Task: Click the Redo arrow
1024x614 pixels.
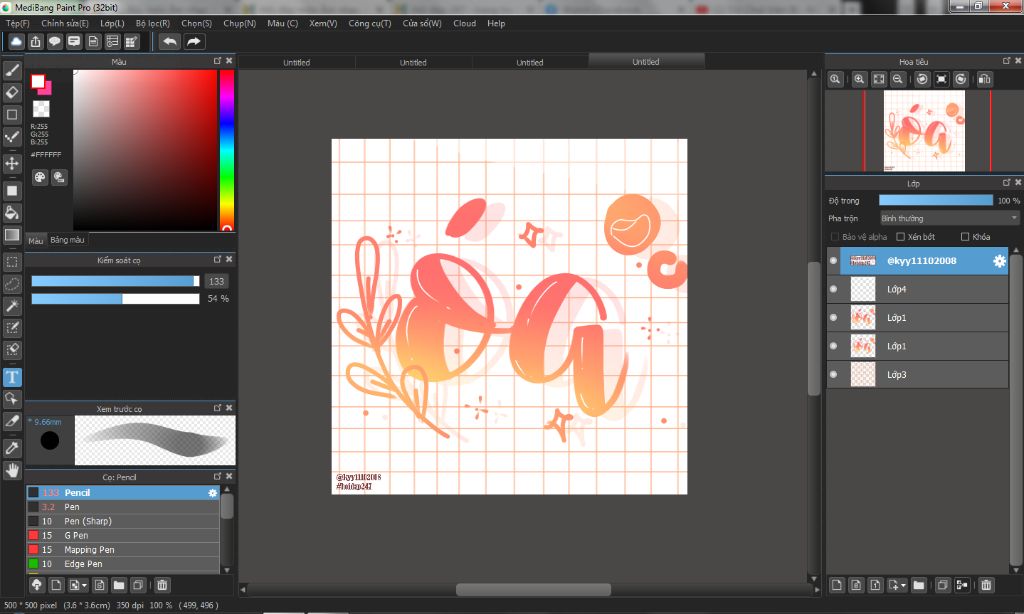Action: (x=194, y=42)
